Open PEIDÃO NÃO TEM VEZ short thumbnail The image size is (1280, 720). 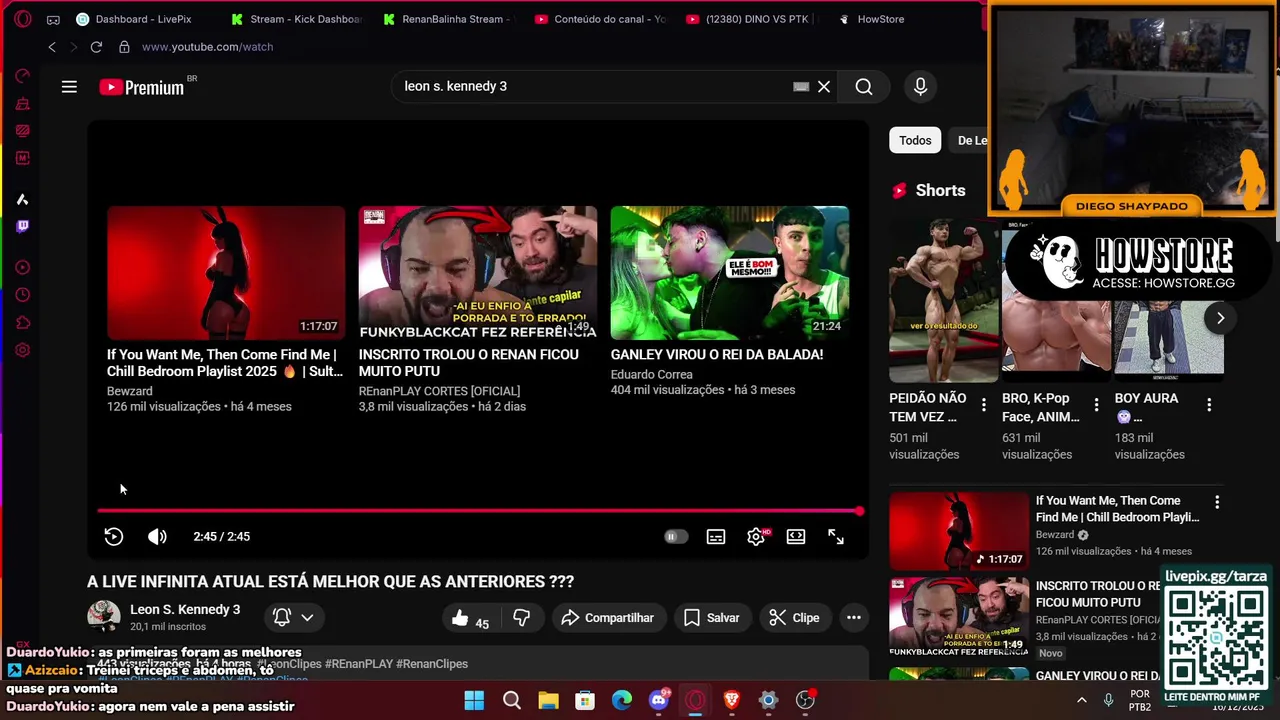pos(944,301)
